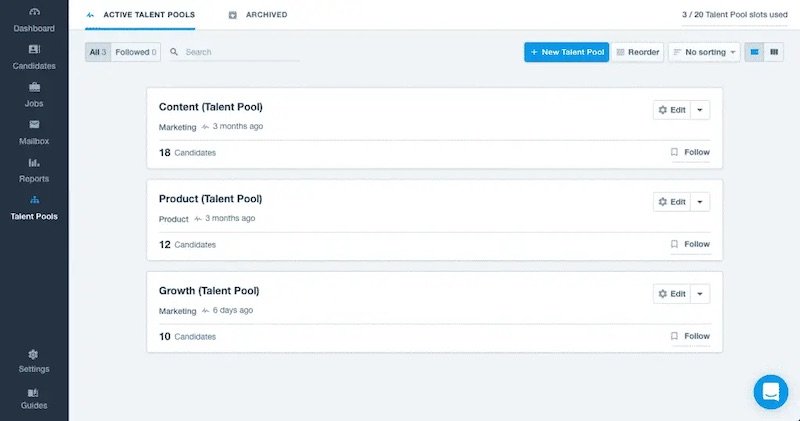Edit the Growth talent pool
Viewport: 800px width, 421px height.
tap(672, 294)
